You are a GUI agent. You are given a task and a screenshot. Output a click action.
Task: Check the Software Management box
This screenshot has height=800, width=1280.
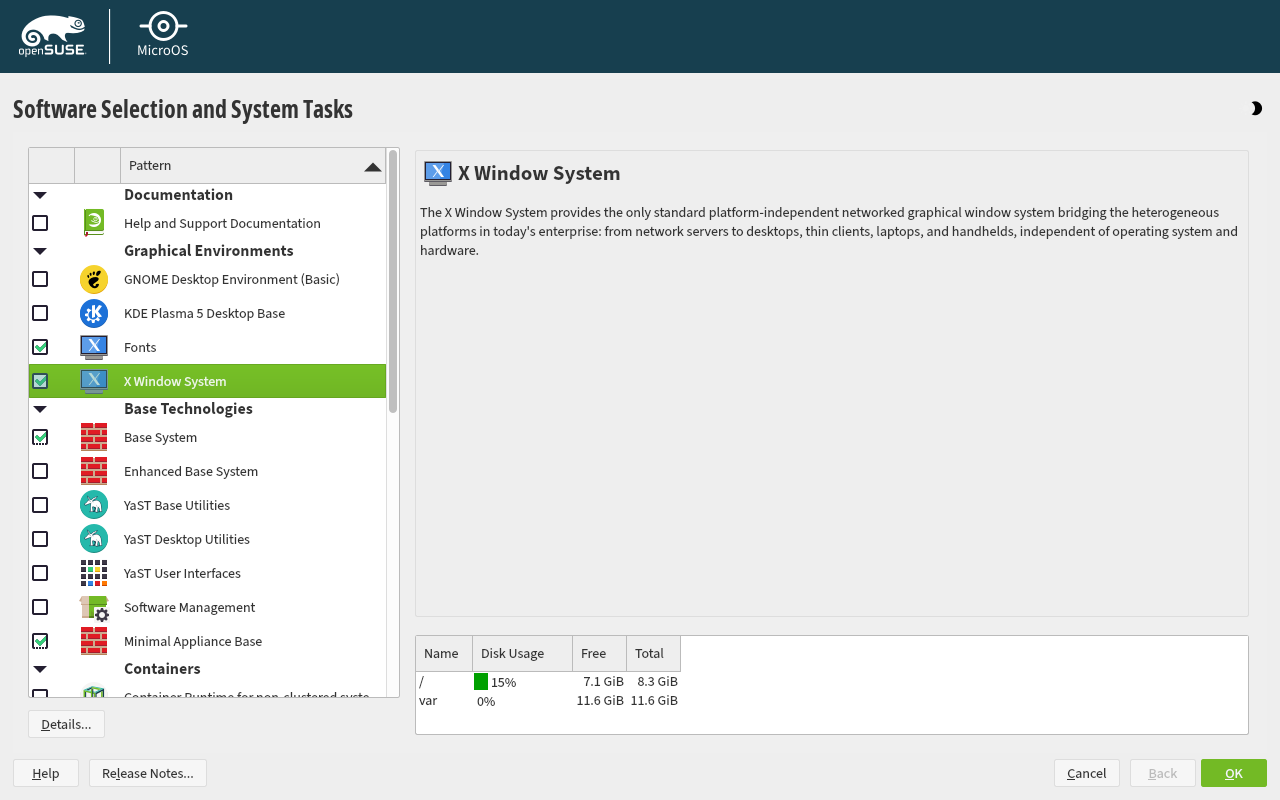point(40,607)
